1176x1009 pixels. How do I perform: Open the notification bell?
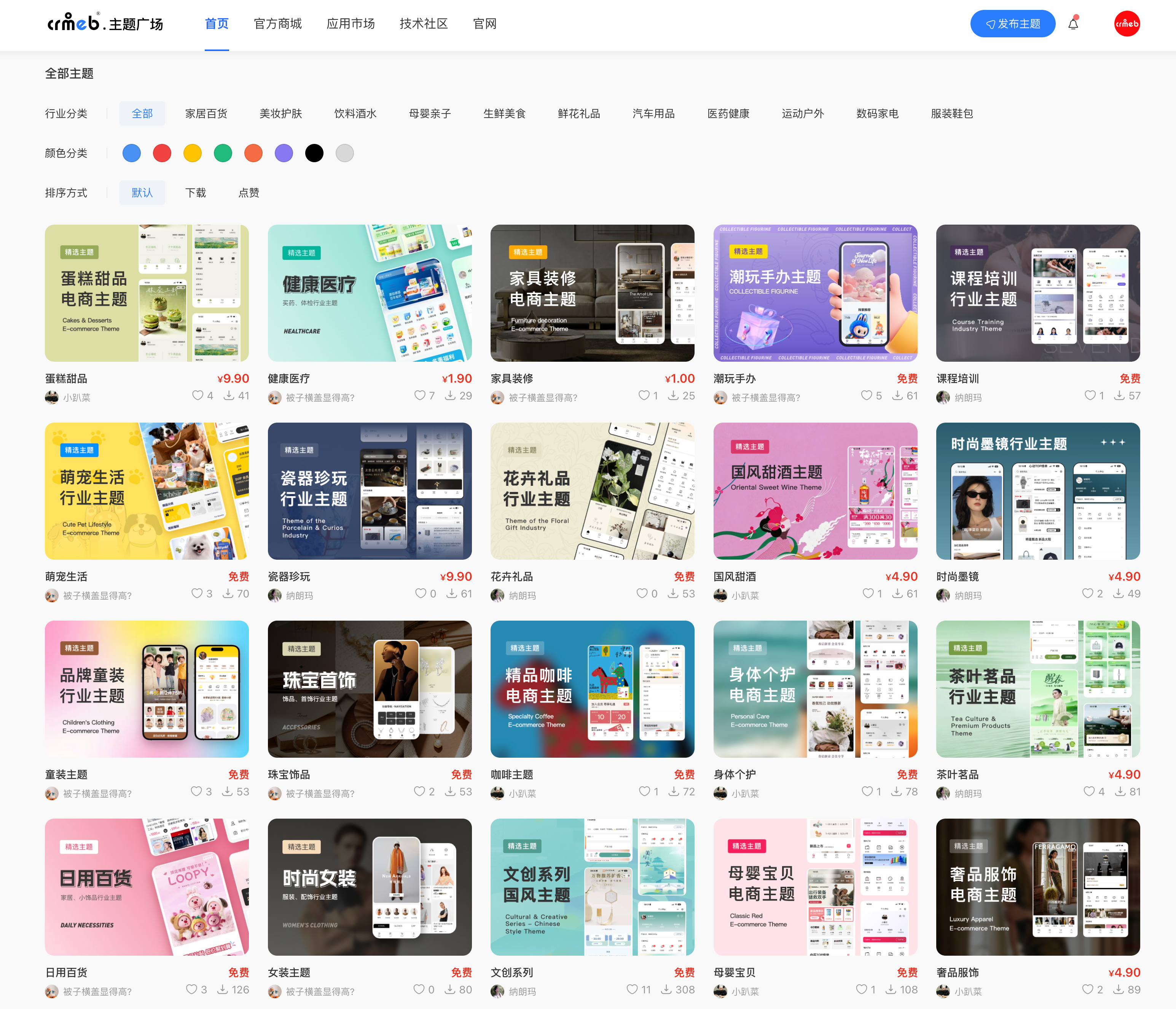(1073, 24)
